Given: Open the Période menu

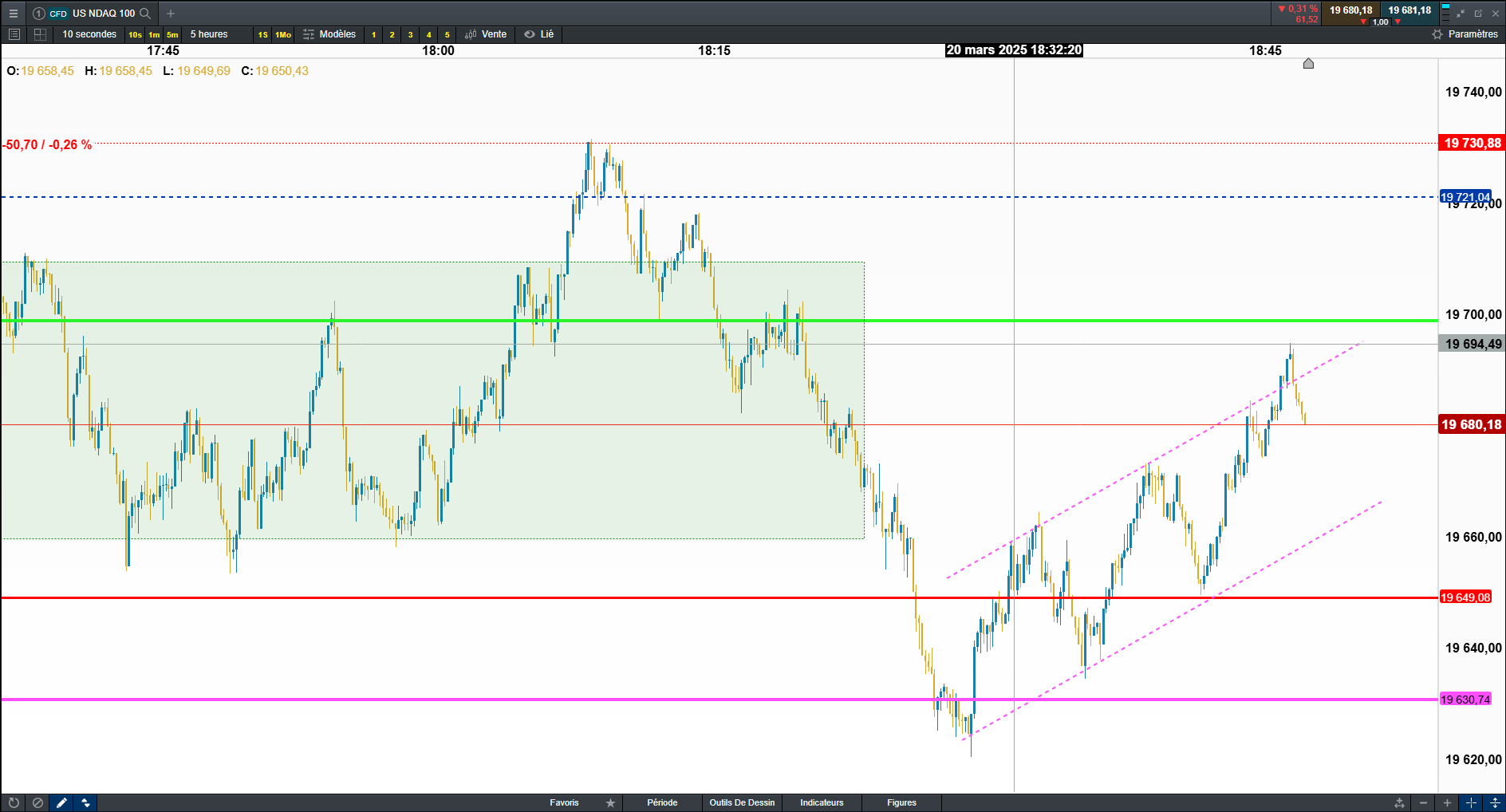Looking at the screenshot, I should (662, 802).
